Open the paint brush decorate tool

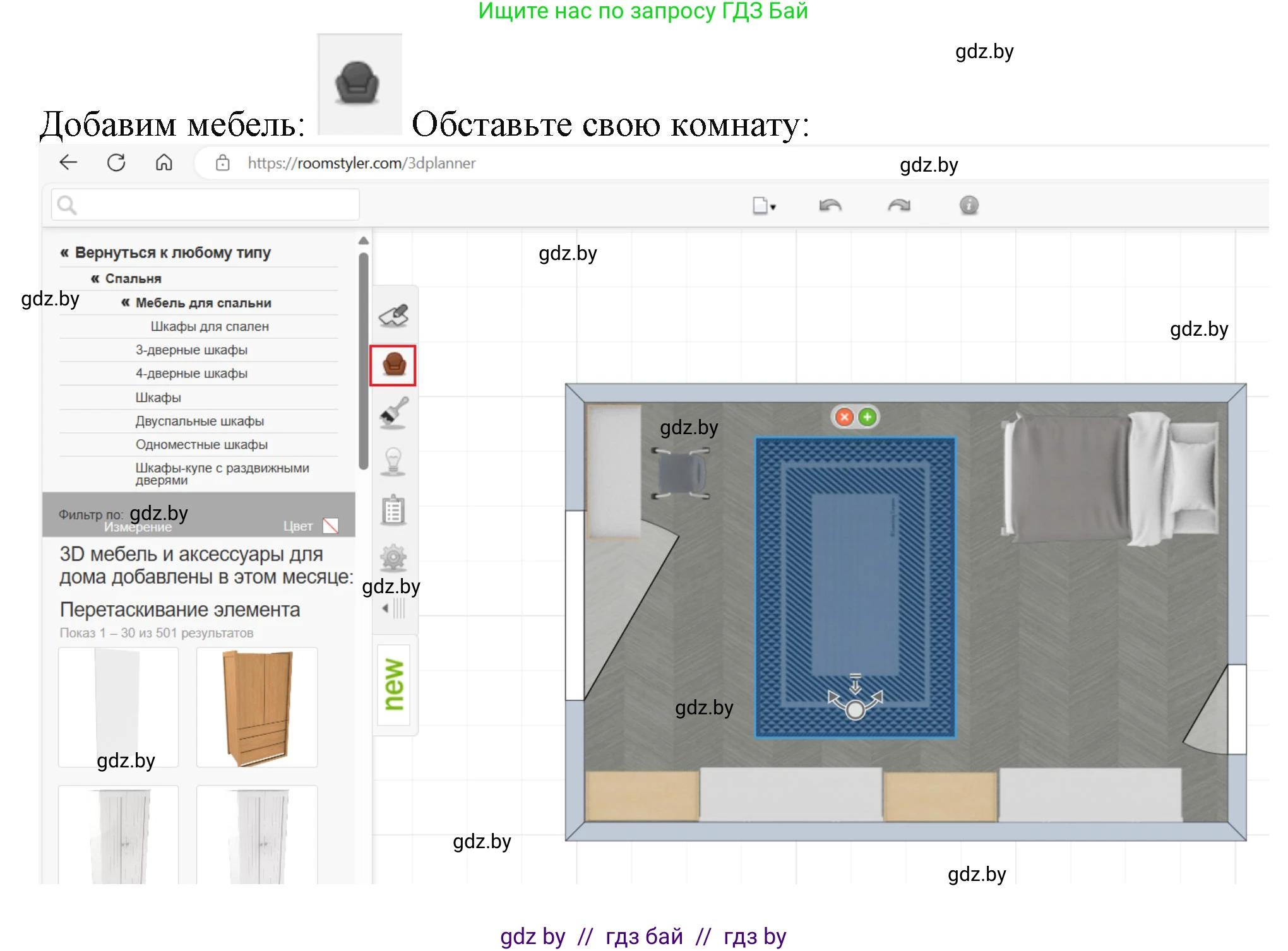click(393, 413)
